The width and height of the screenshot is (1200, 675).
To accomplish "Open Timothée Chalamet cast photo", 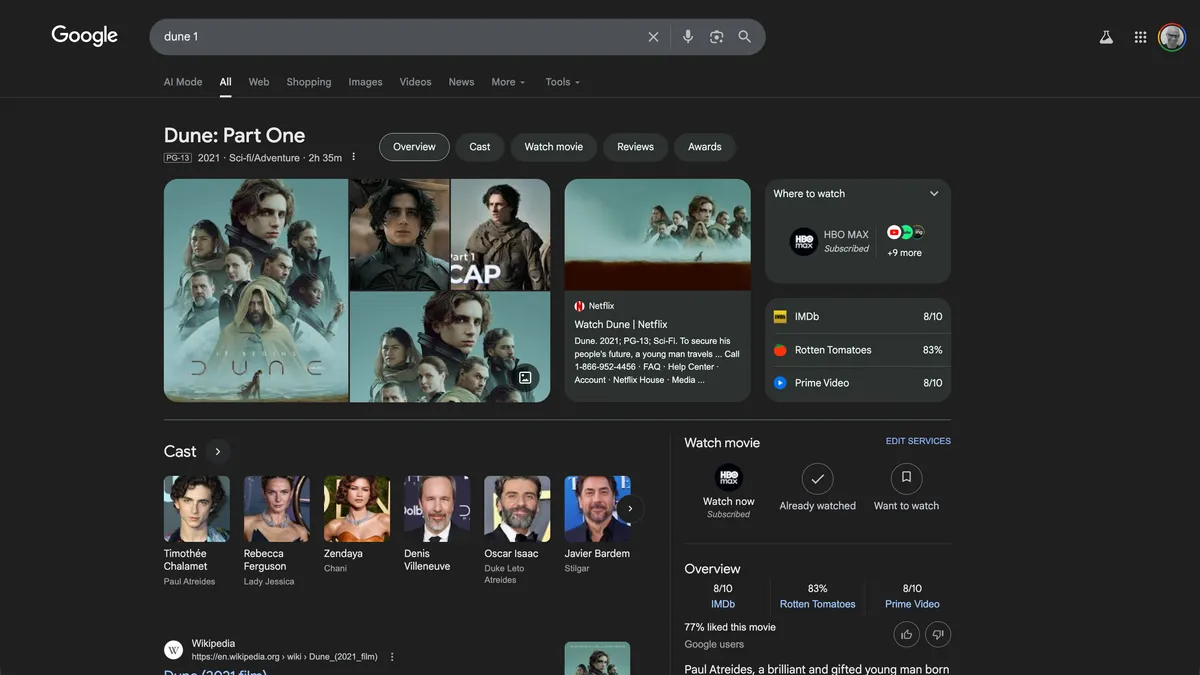I will (197, 509).
